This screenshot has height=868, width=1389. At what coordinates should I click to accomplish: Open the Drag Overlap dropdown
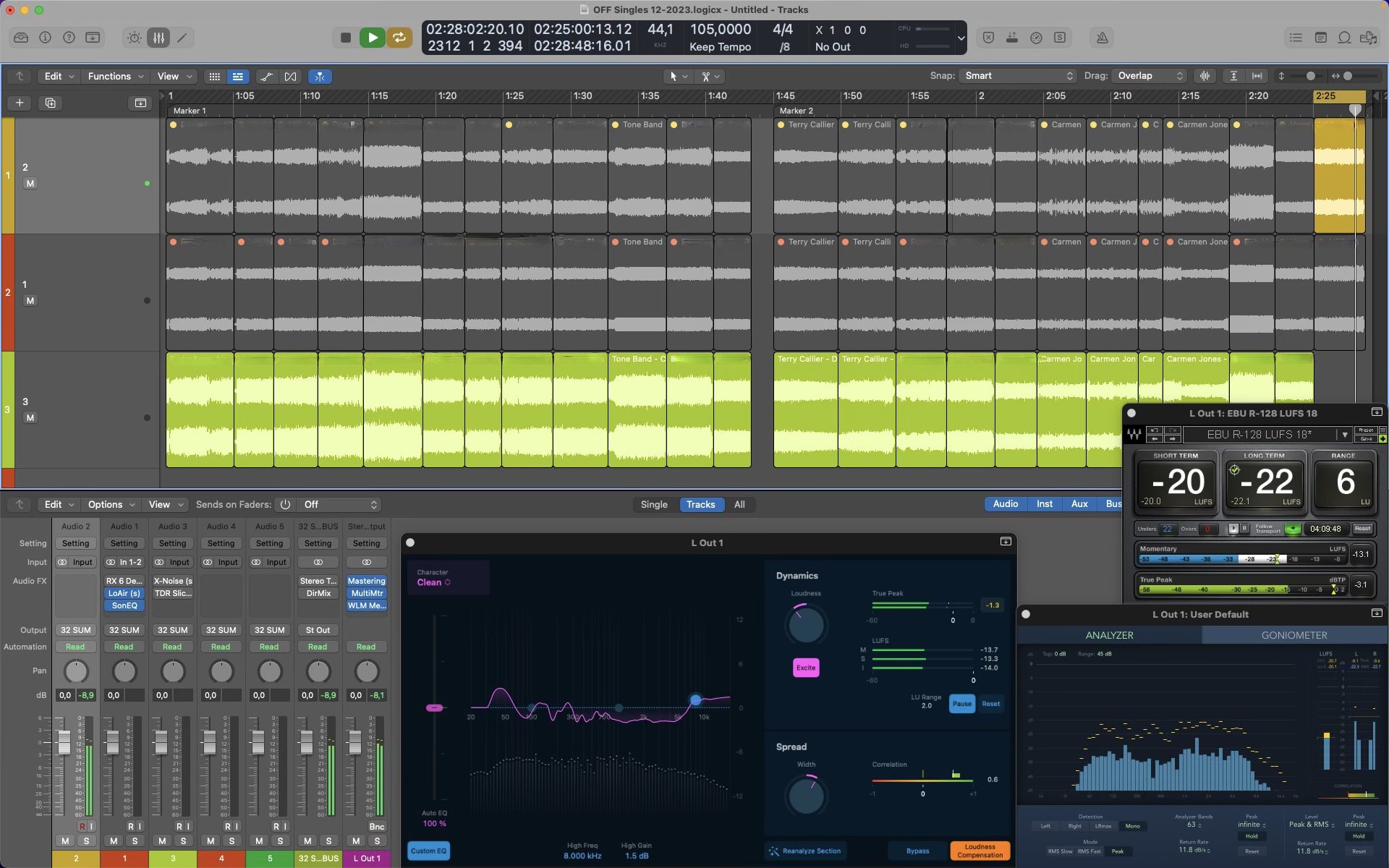[x=1150, y=76]
